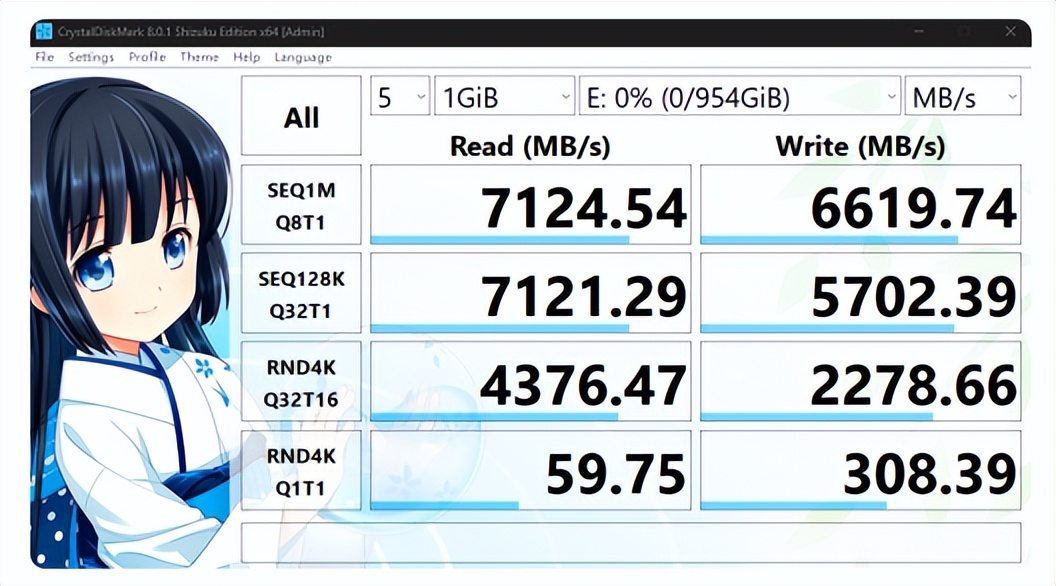Open the Settings menu

(x=91, y=58)
